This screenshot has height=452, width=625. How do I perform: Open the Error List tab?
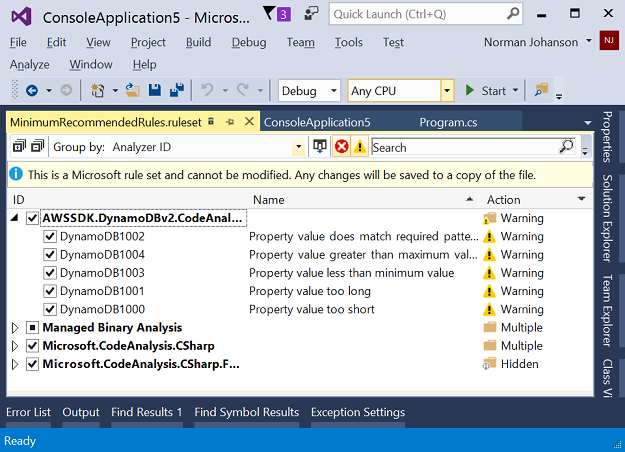(x=28, y=412)
